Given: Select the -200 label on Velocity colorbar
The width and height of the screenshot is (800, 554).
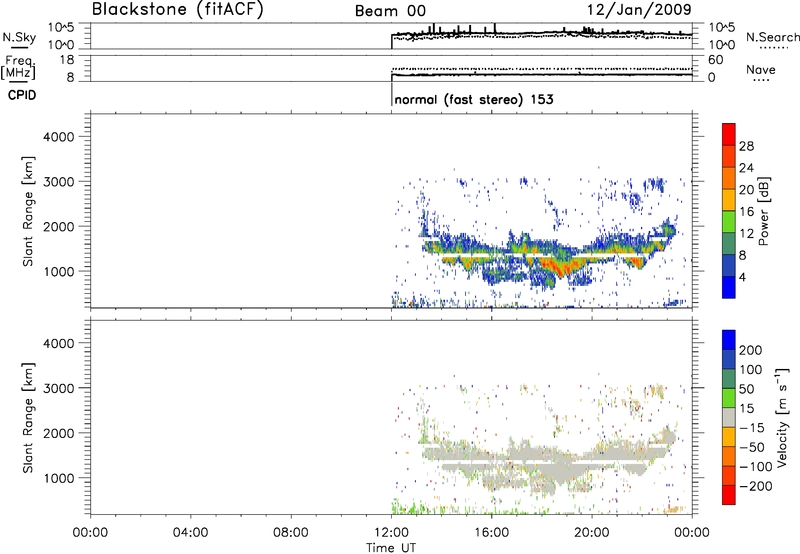Looking at the screenshot, I should coord(756,486).
